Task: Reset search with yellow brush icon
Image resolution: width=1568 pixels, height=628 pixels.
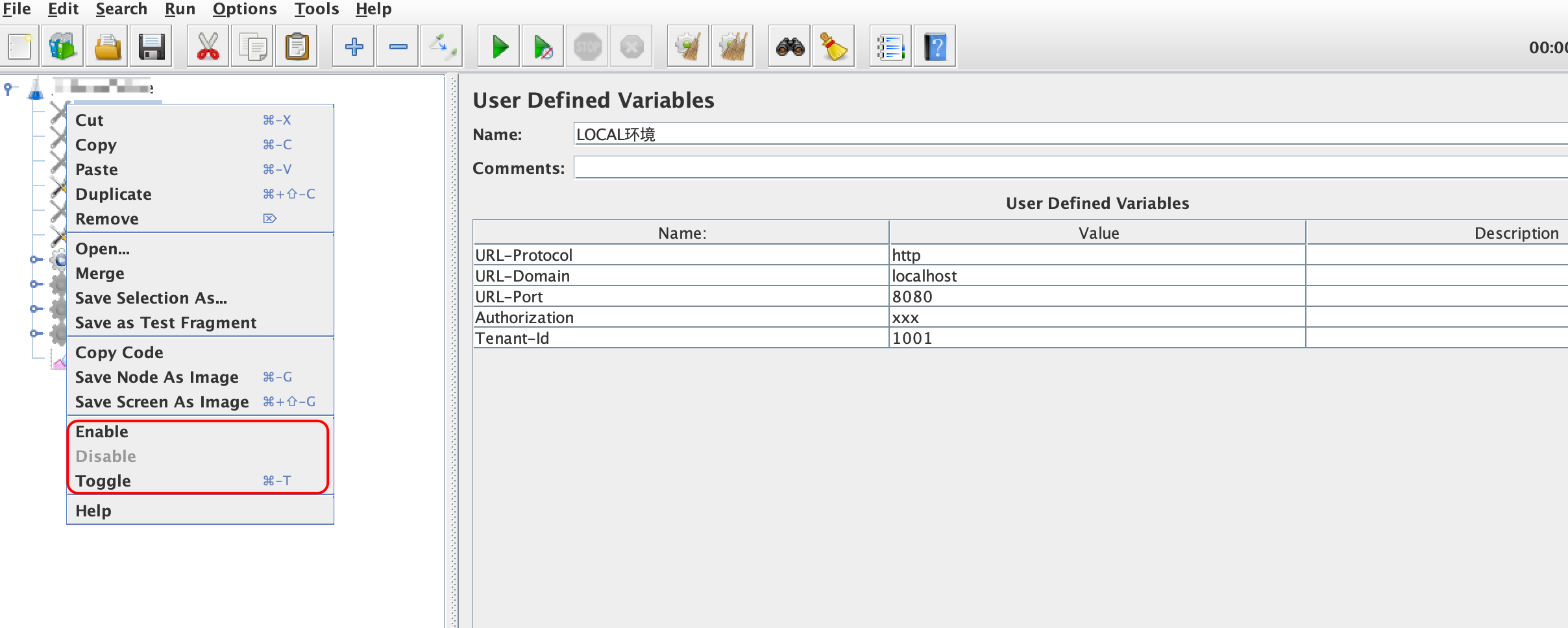Action: click(834, 47)
